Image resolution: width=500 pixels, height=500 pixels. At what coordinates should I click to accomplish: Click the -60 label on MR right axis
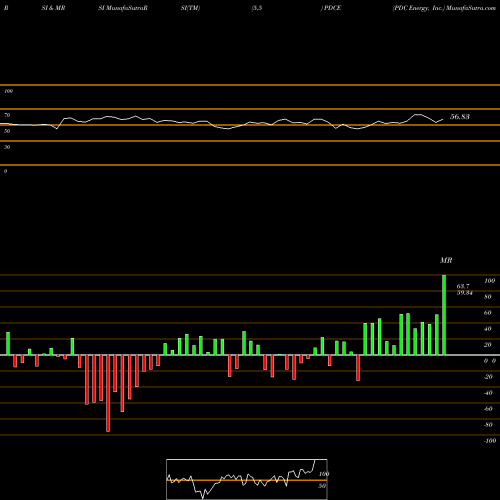488,409
